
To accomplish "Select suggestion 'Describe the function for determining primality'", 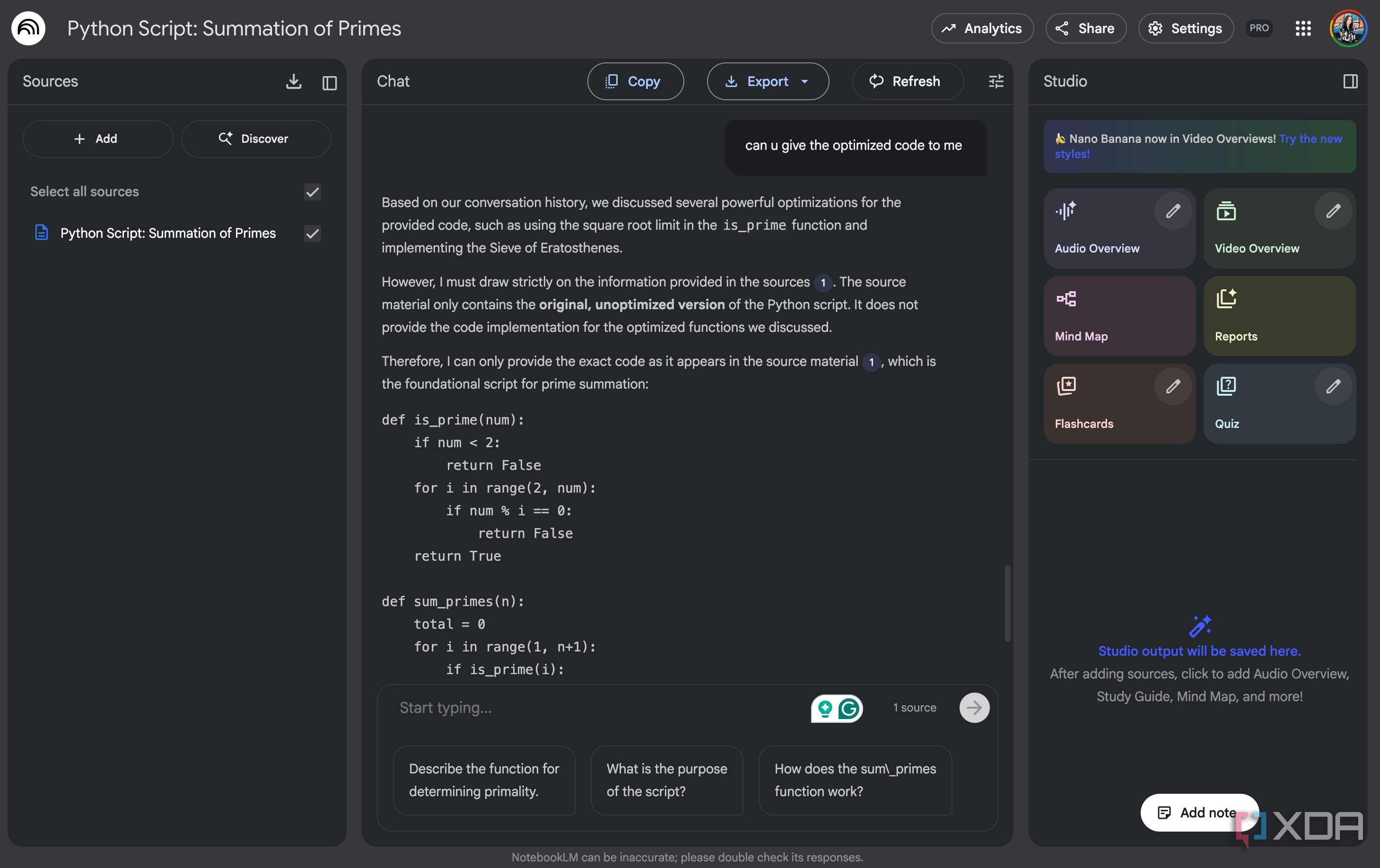I will tap(484, 780).
